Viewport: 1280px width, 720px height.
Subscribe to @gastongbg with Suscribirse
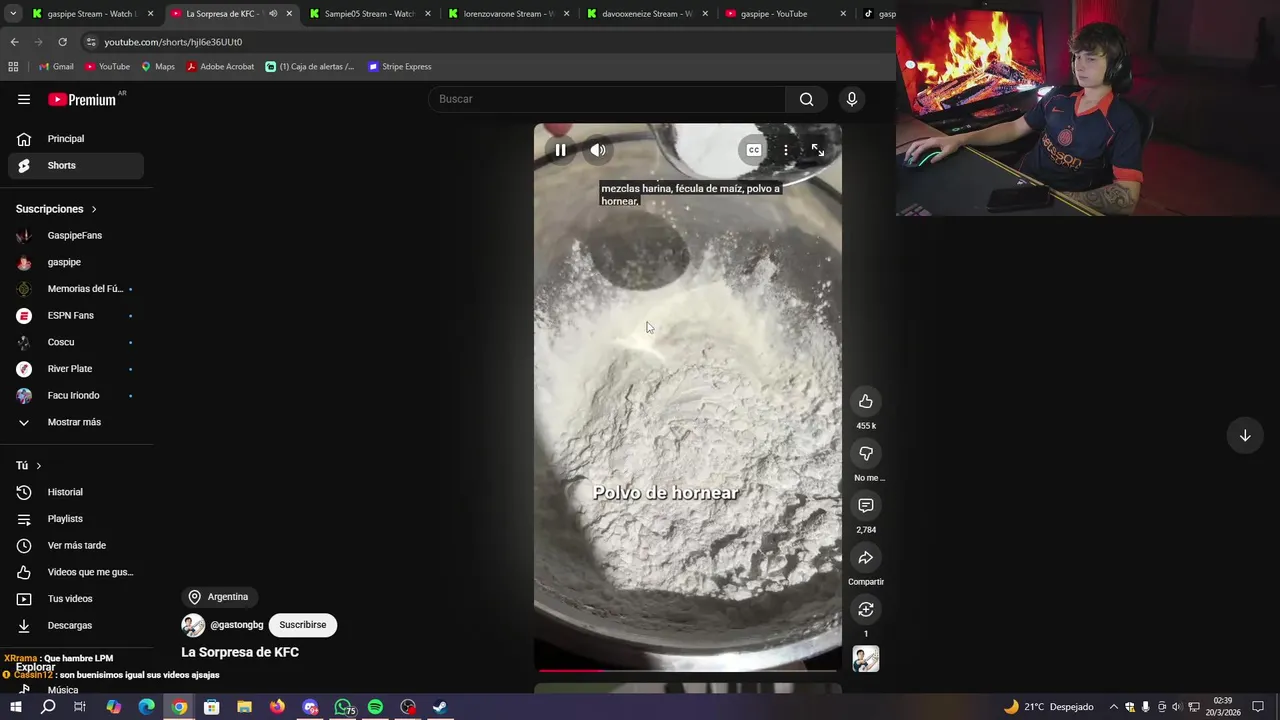tap(303, 625)
